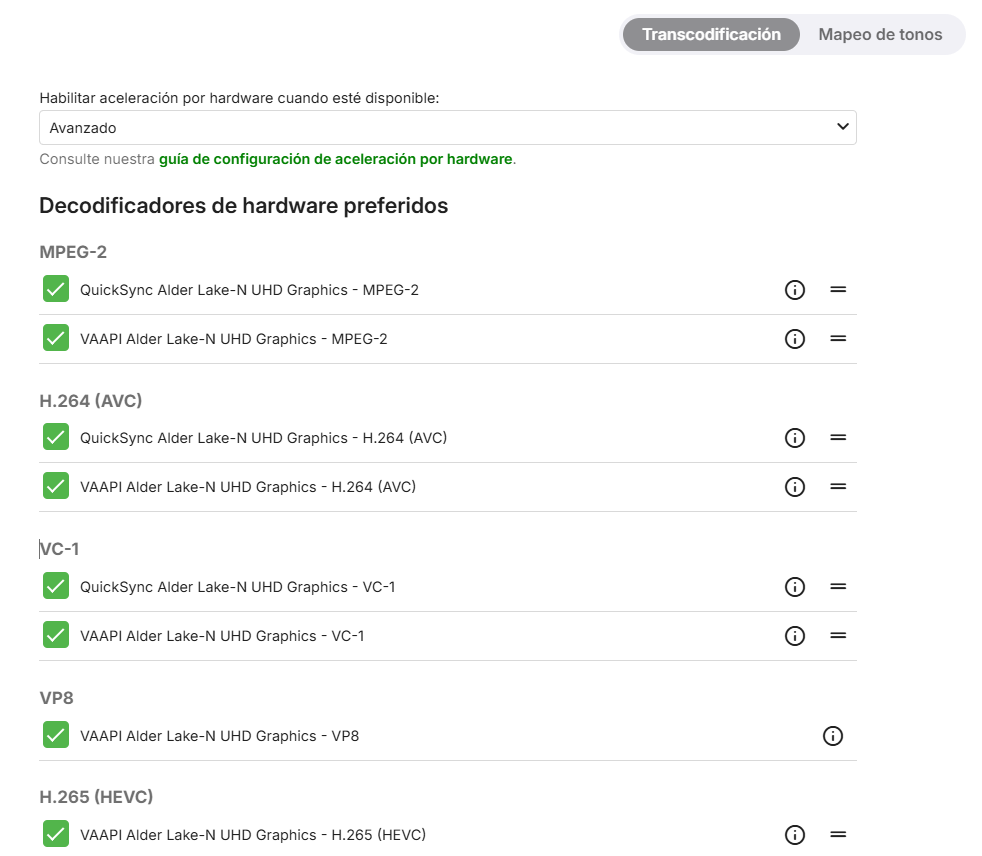The height and width of the screenshot is (856, 982).
Task: Click the info icon beside VAAPI MPEG-2
Action: (795, 338)
